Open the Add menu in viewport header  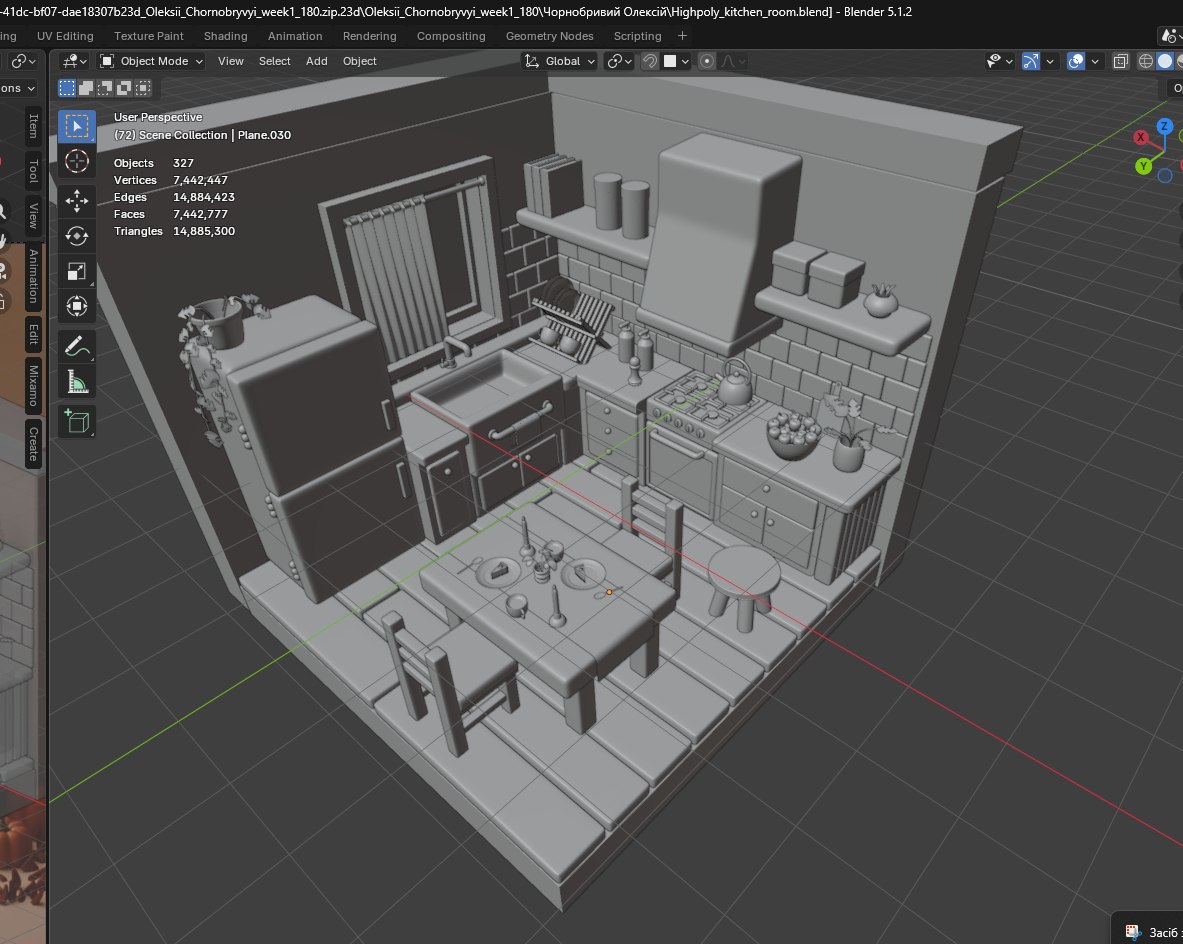pyautogui.click(x=317, y=61)
